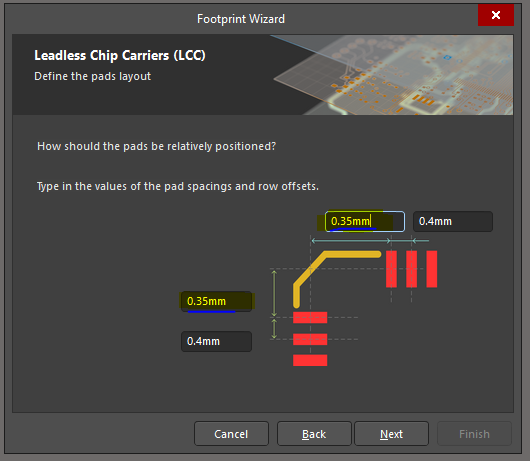
Task: Click the 'Leadless Chip Carriers (LCC)' heading
Action: pyautogui.click(x=120, y=55)
